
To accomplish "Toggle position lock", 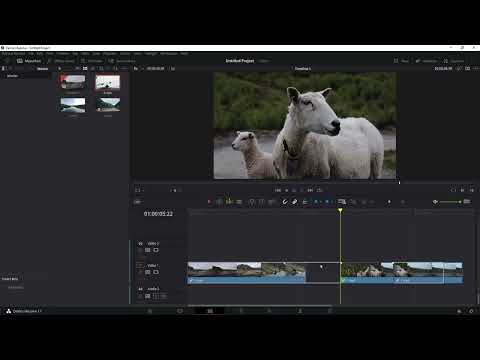I will [x=305, y=202].
